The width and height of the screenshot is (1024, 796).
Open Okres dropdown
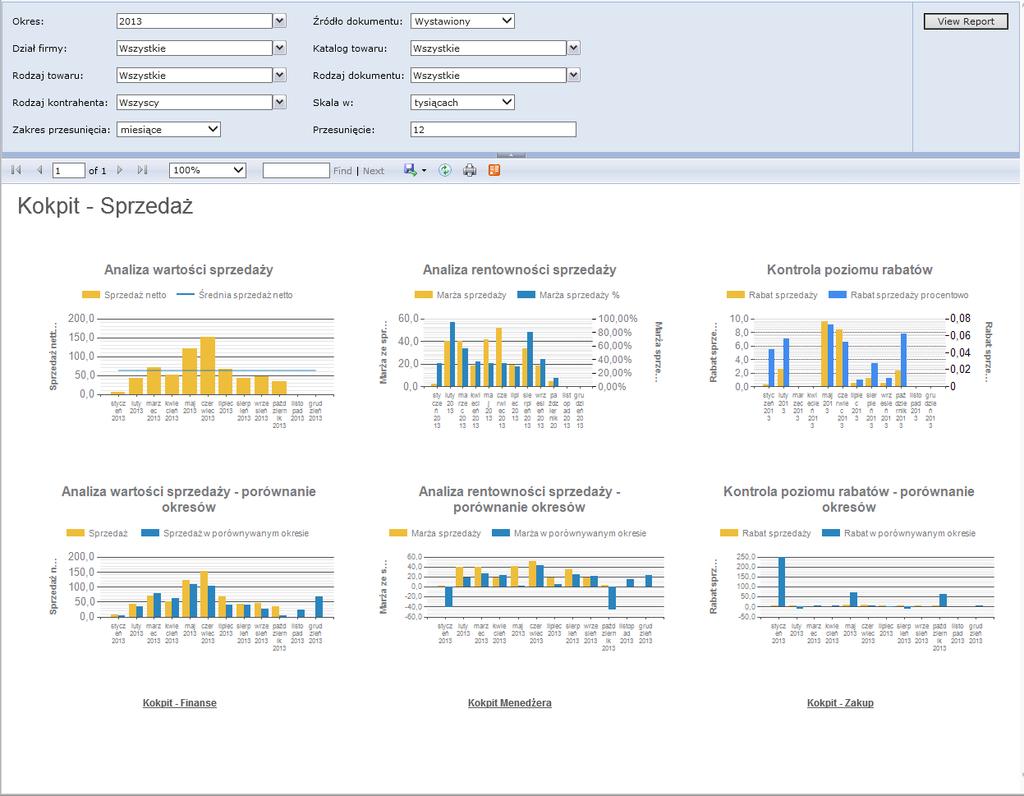(280, 21)
